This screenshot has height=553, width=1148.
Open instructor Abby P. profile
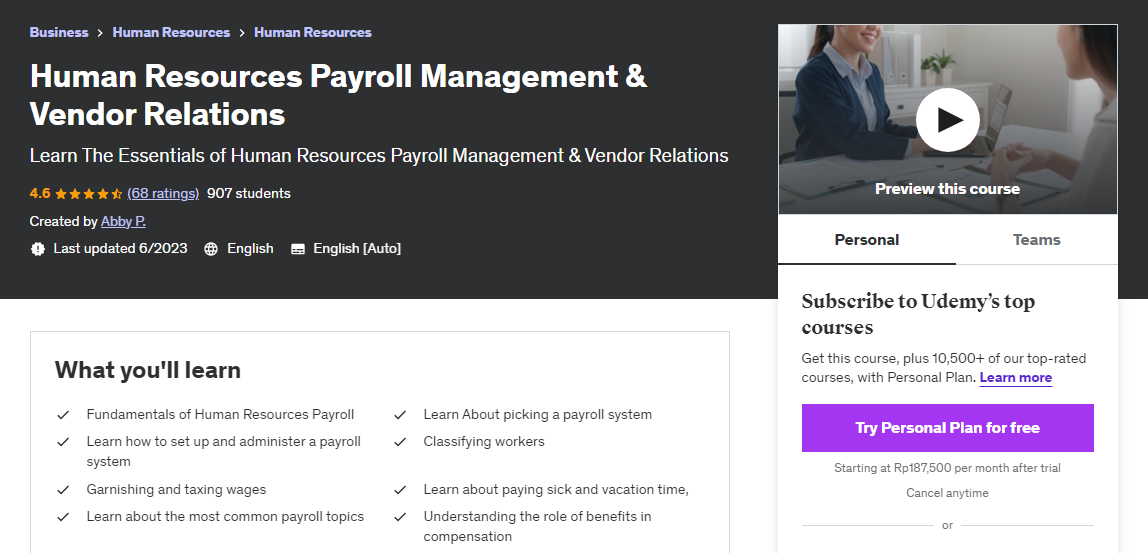123,221
